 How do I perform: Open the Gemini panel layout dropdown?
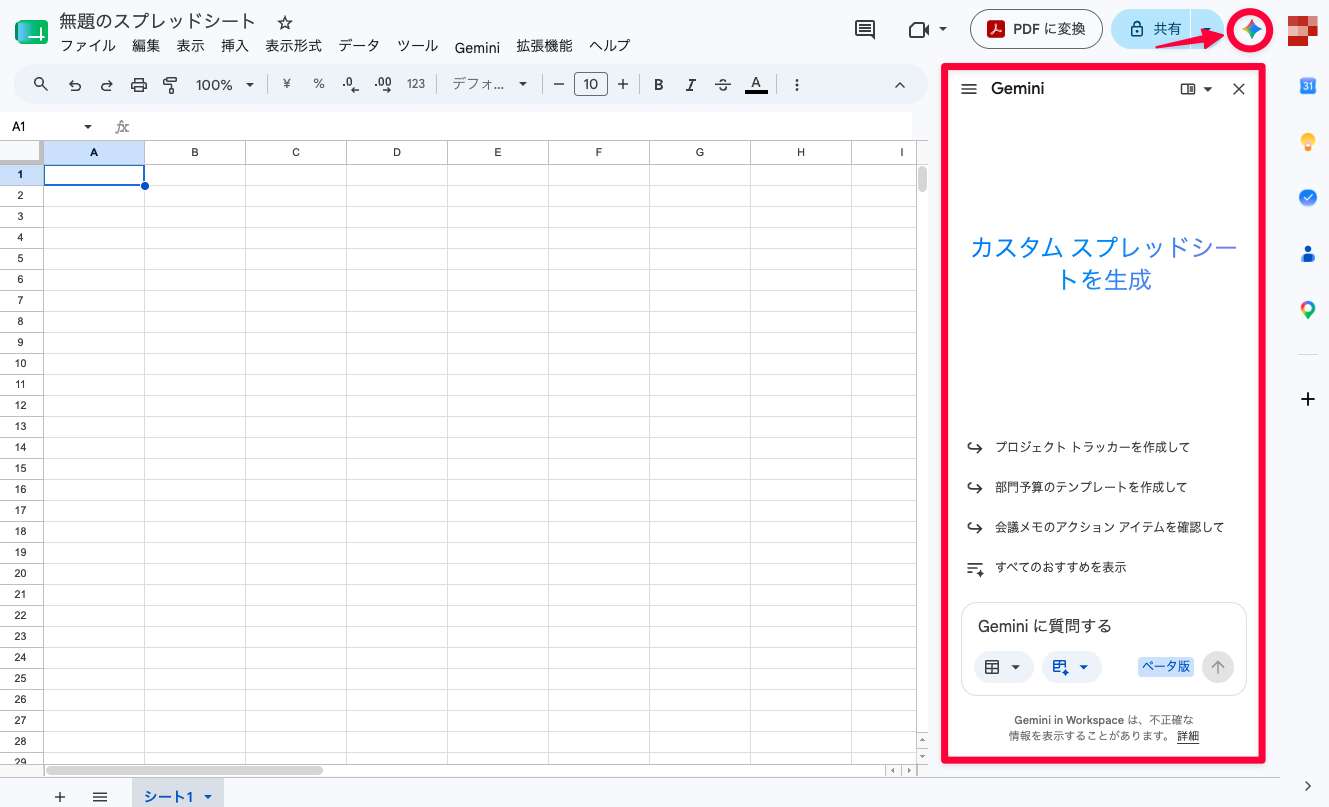tap(1196, 89)
